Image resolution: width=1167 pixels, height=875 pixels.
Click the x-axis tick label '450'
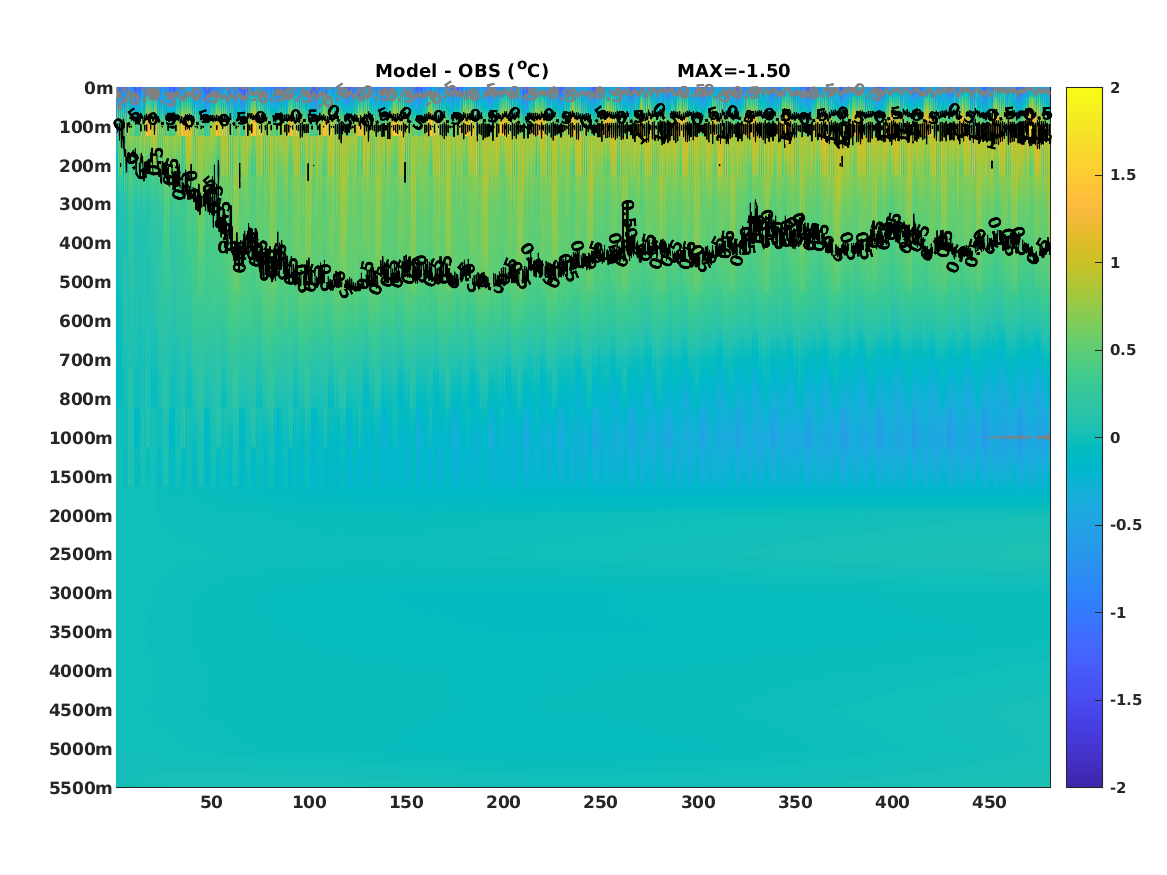pos(990,802)
